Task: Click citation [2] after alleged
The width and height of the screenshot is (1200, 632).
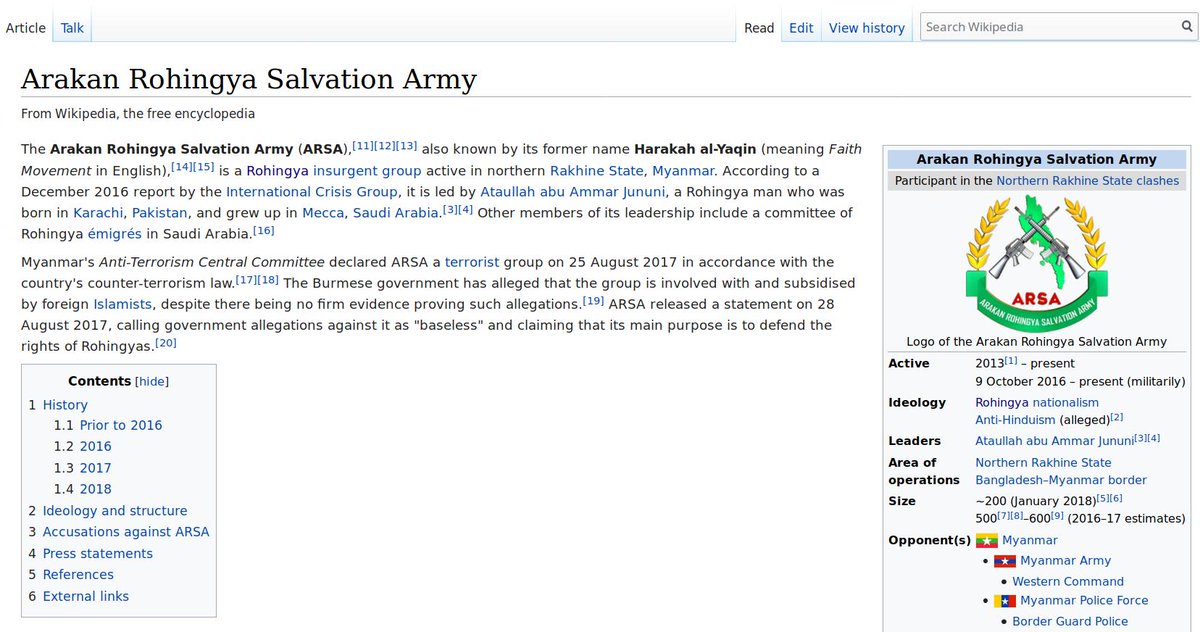Action: pos(1117,417)
